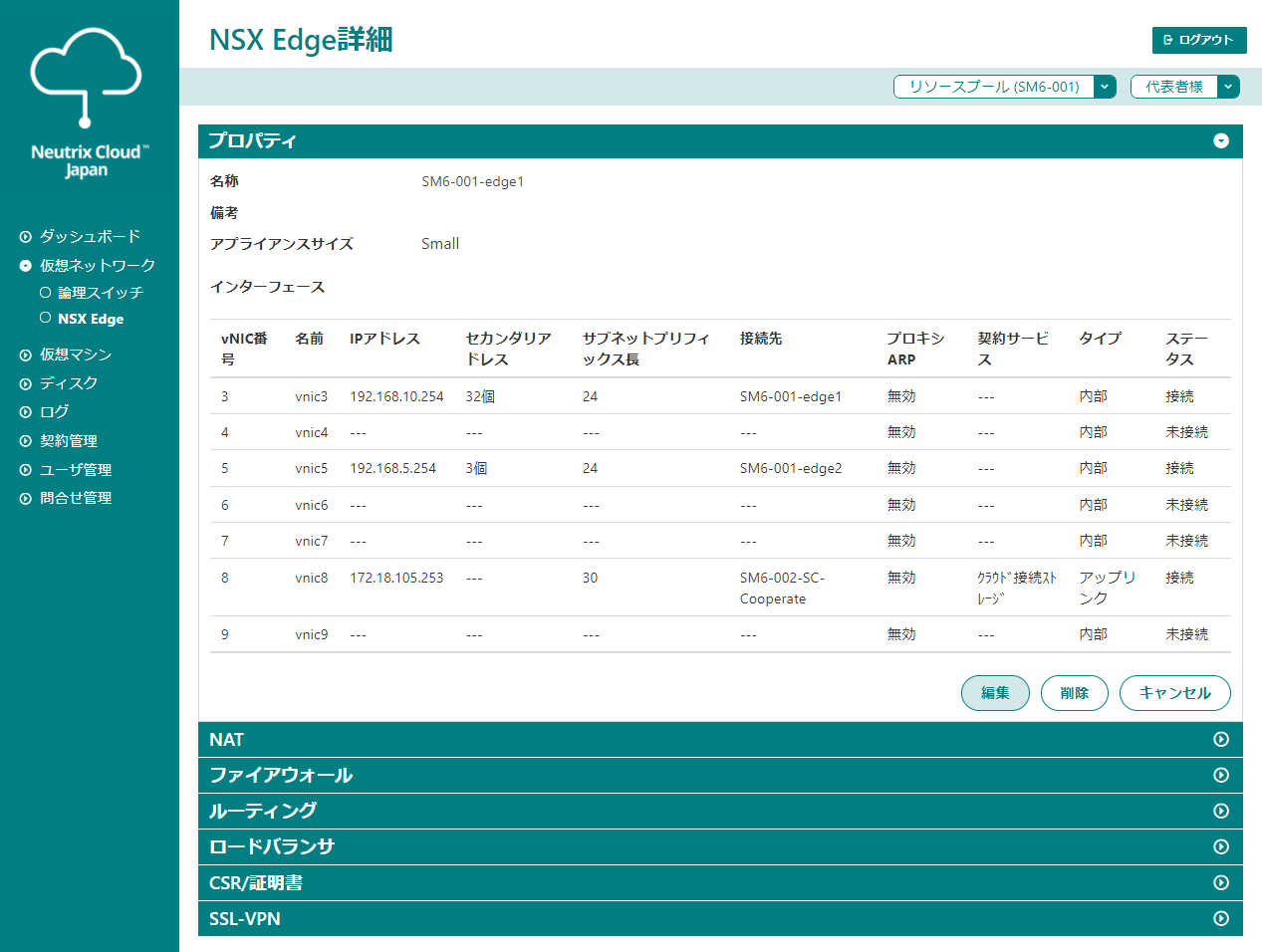Click the ログアウト button
This screenshot has width=1262, height=952.
pyautogui.click(x=1199, y=40)
